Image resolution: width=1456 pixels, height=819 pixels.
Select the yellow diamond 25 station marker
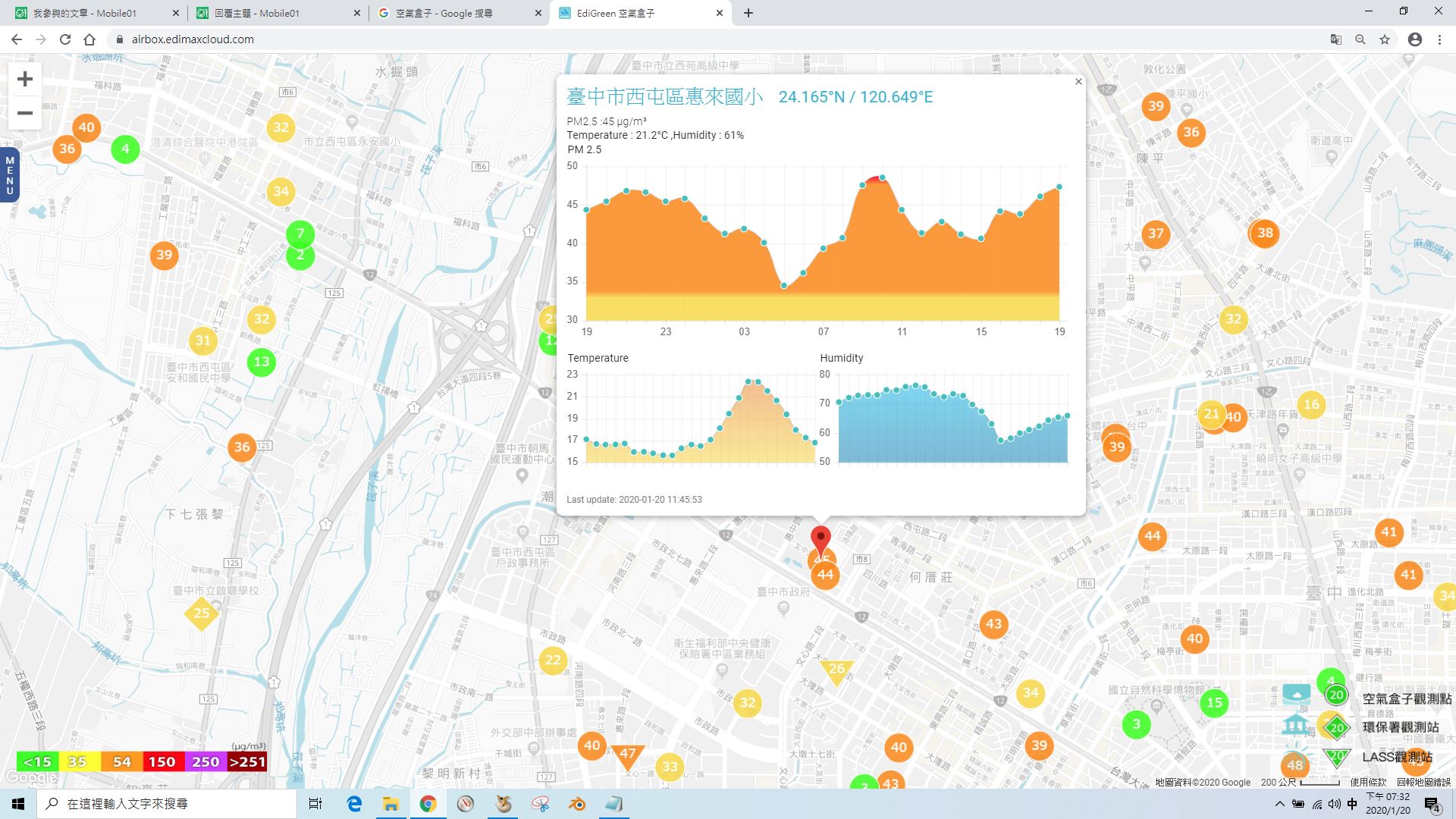tap(202, 613)
